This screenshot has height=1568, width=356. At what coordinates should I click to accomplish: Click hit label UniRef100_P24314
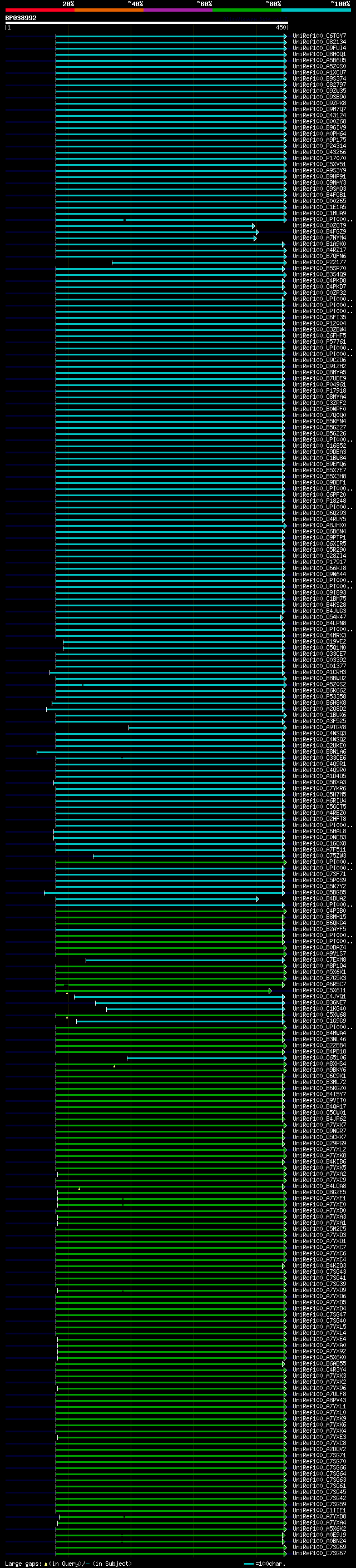tap(319, 146)
